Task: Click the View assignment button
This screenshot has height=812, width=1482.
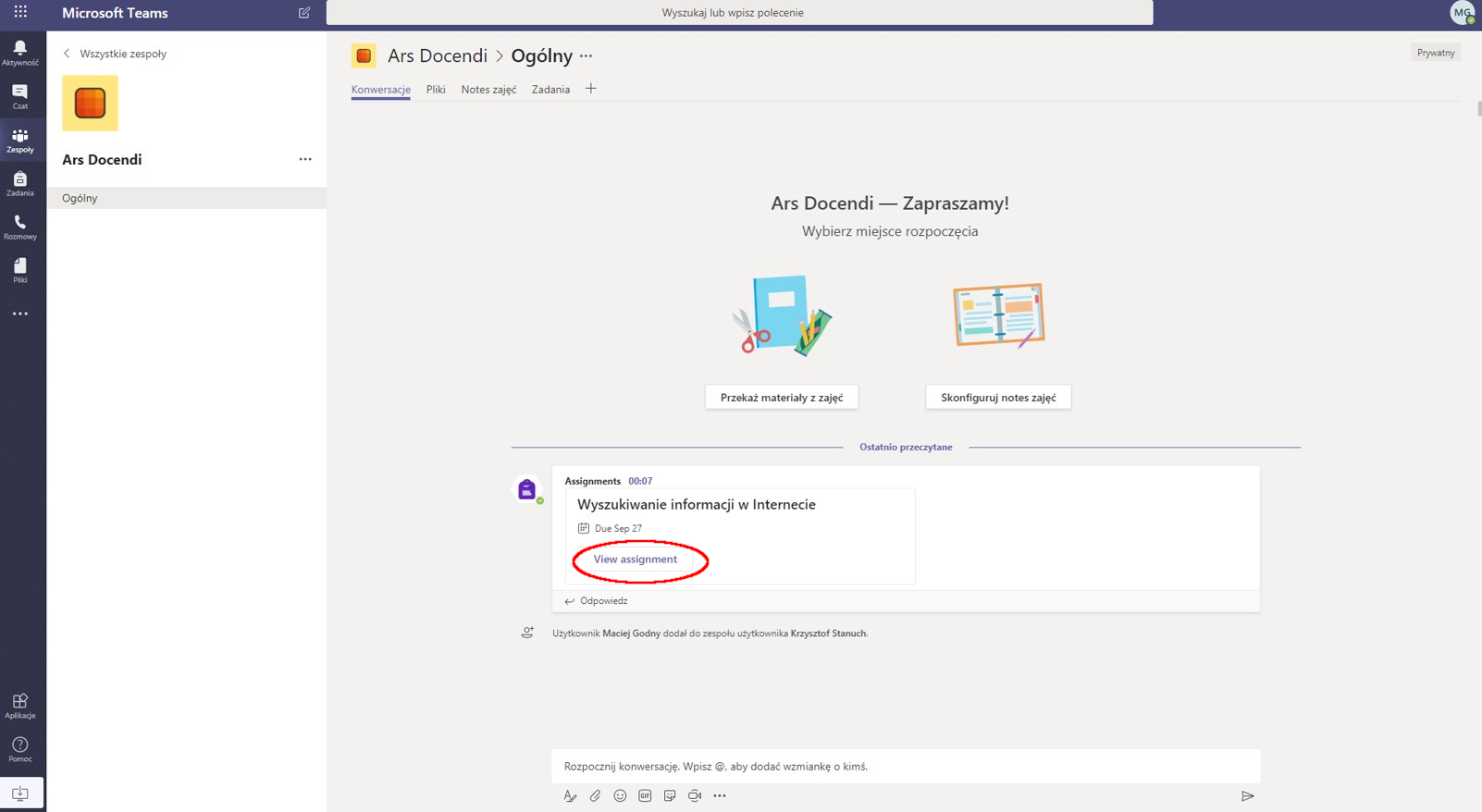Action: (x=636, y=560)
